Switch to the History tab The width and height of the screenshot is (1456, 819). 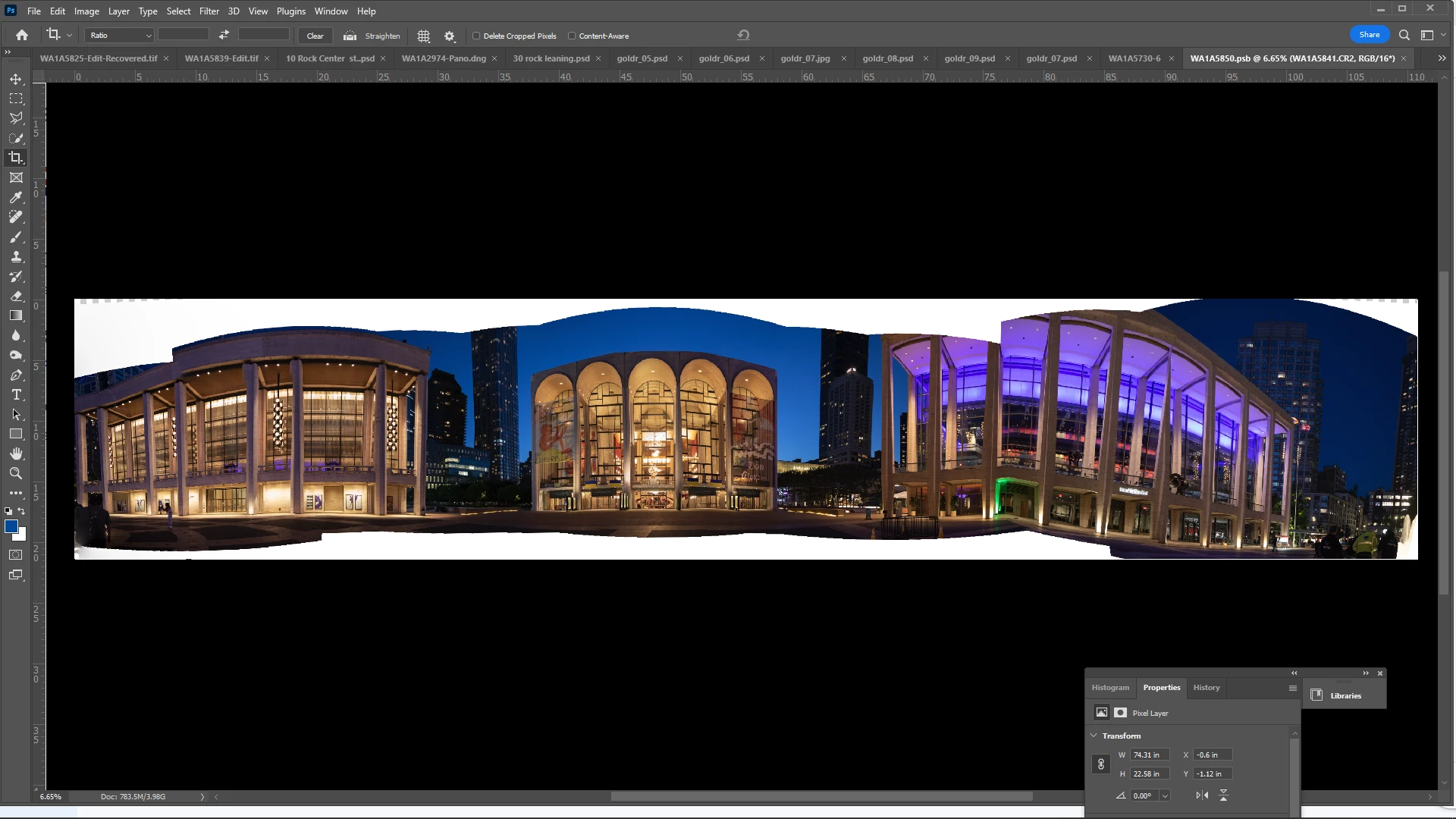[x=1206, y=688]
